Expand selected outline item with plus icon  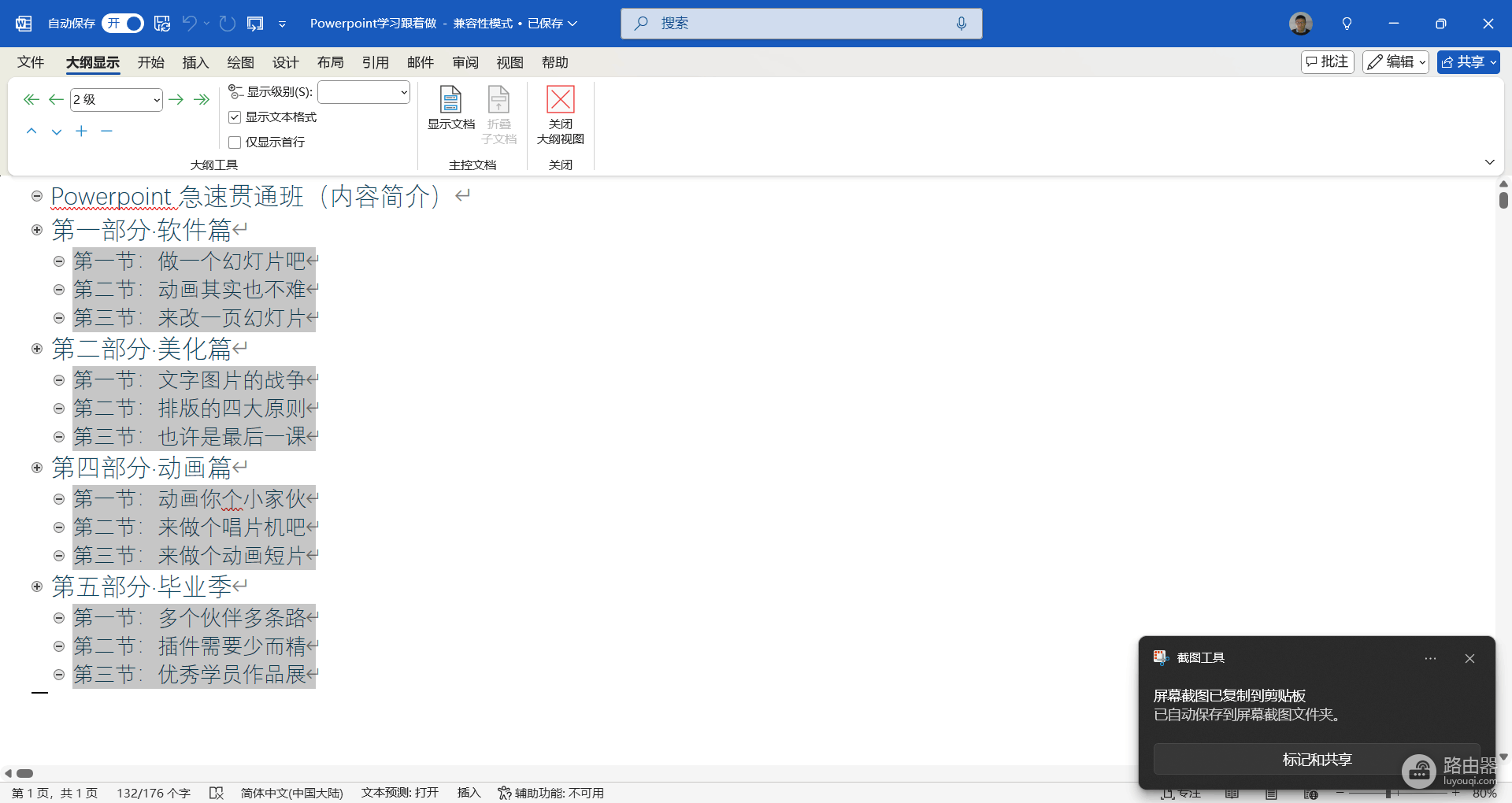pyautogui.click(x=81, y=131)
